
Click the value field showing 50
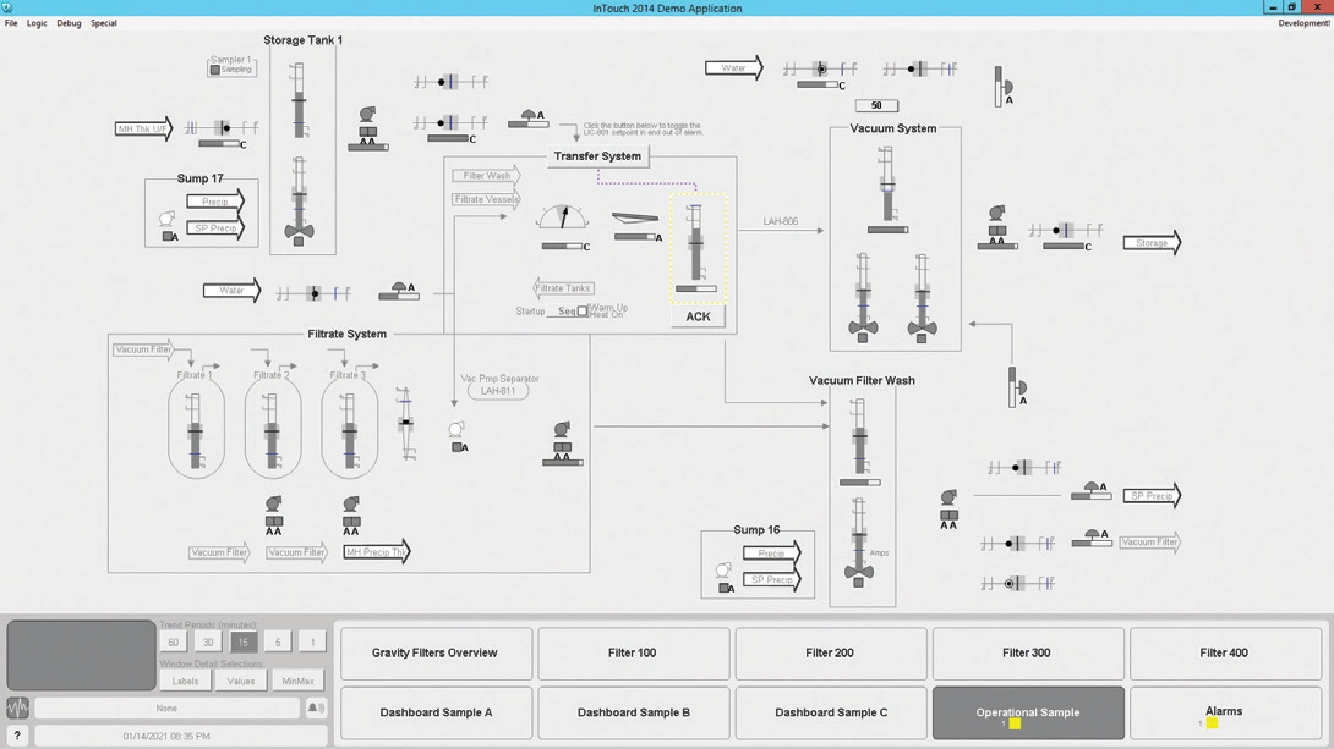point(877,105)
